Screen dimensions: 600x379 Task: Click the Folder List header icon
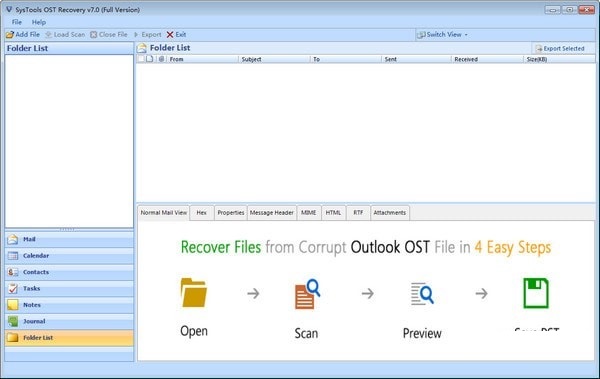(142, 48)
